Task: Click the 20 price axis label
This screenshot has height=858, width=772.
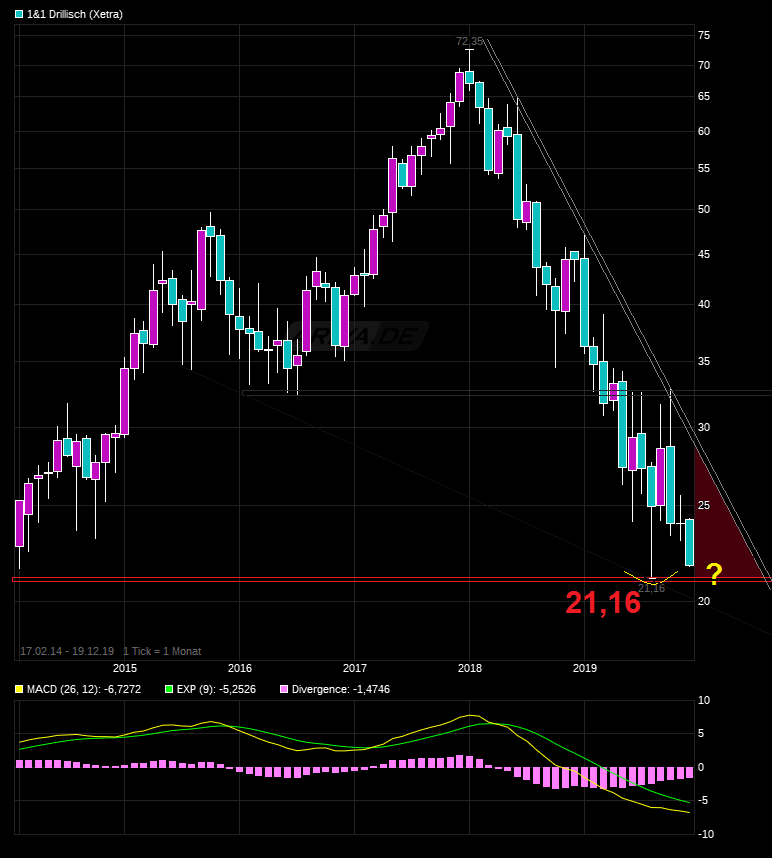Action: click(704, 601)
